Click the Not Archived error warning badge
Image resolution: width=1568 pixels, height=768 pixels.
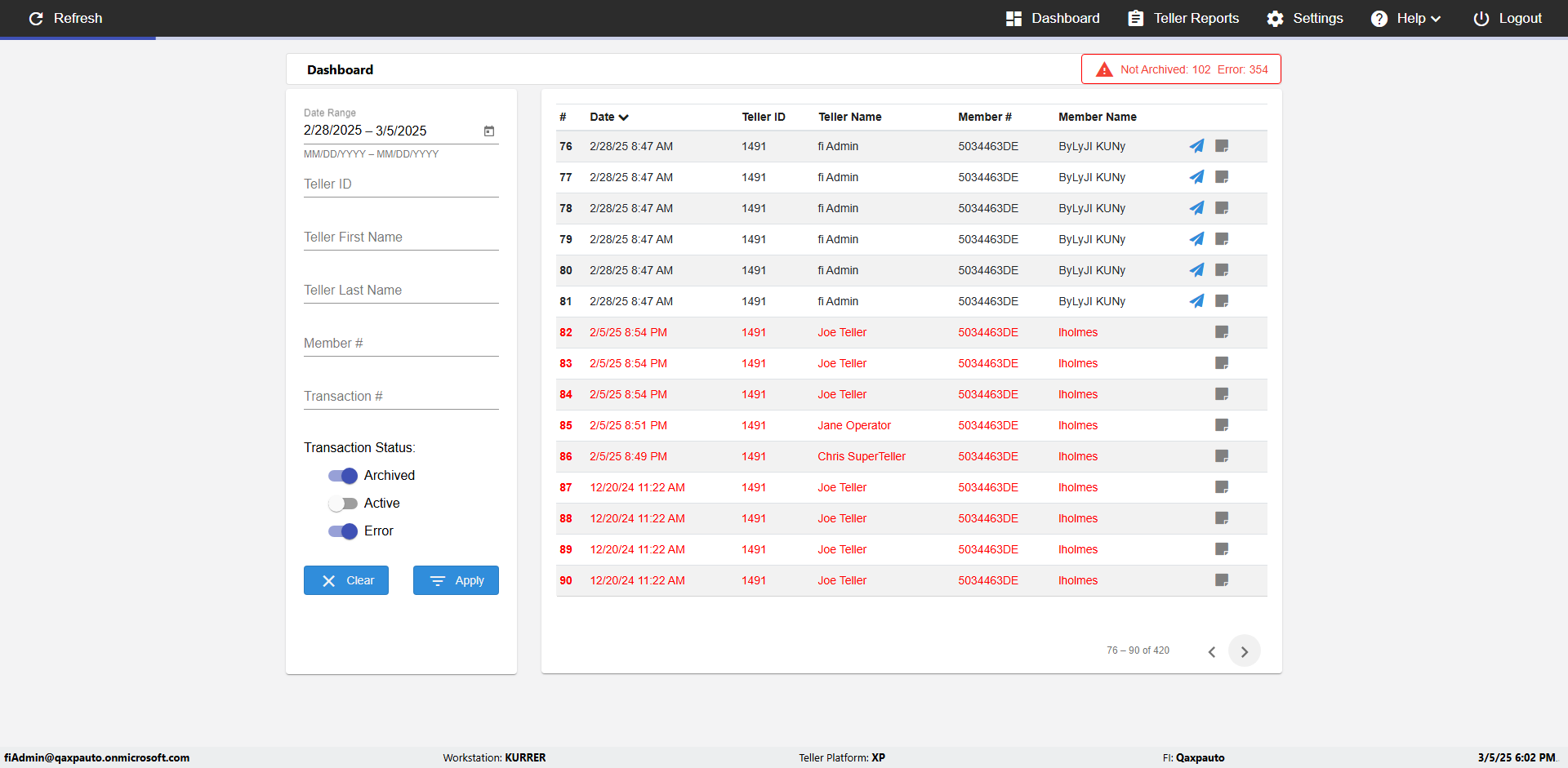tap(1181, 69)
